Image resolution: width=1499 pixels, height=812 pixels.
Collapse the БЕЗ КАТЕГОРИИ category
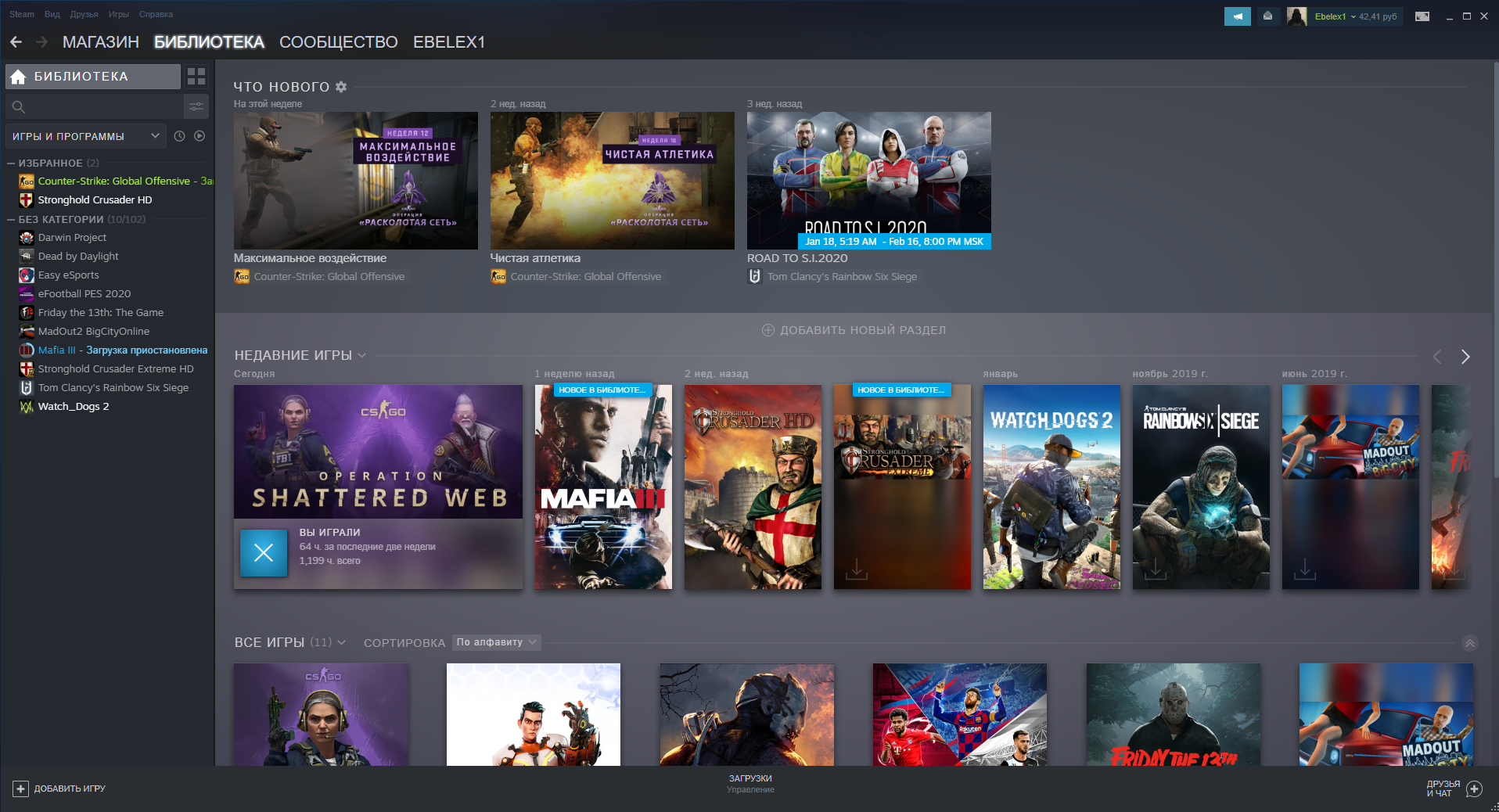[11, 220]
